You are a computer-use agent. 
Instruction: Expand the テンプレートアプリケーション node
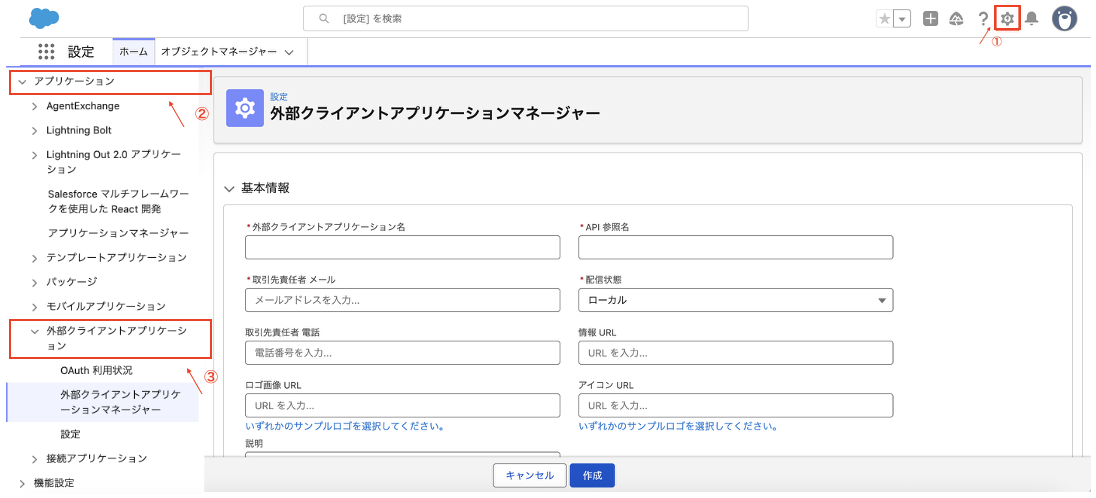pos(35,258)
